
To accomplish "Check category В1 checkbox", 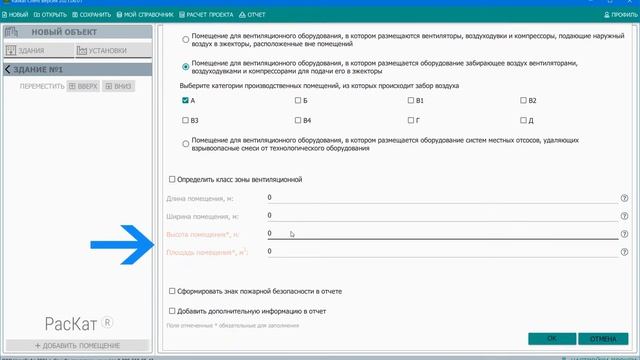I will [411, 100].
